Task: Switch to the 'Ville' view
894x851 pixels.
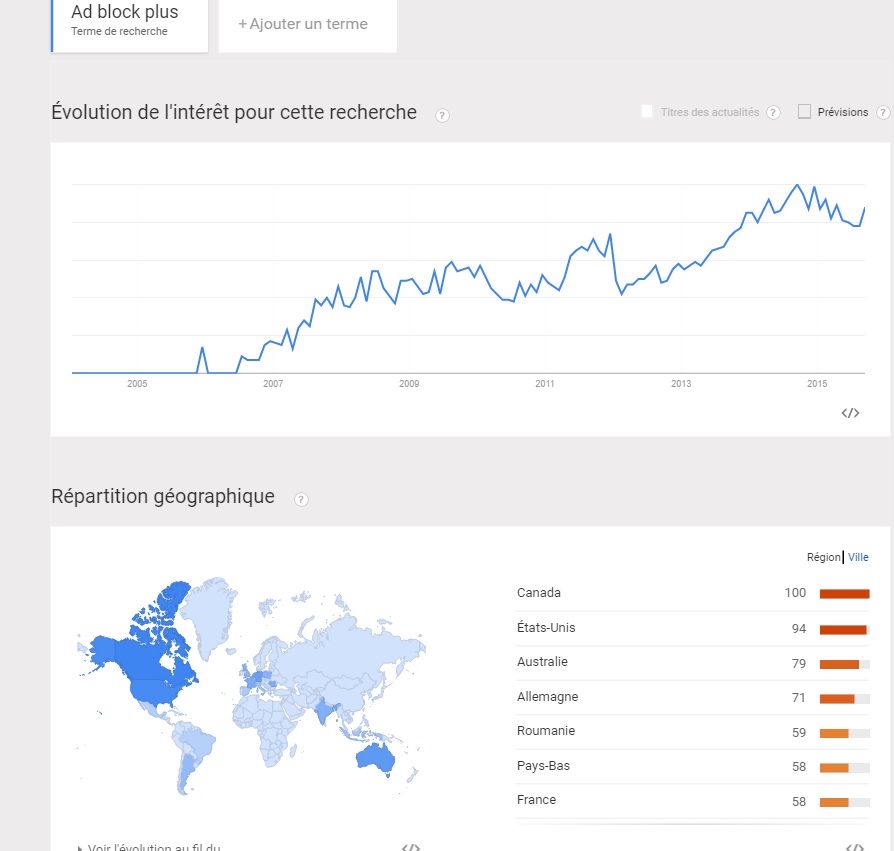Action: 858,557
